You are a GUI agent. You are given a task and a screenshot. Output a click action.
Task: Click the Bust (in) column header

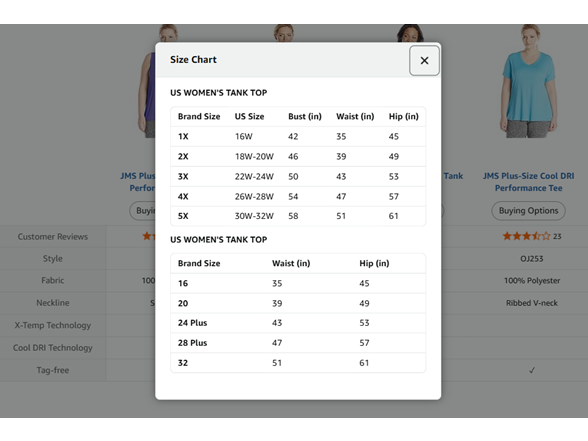[x=305, y=117]
